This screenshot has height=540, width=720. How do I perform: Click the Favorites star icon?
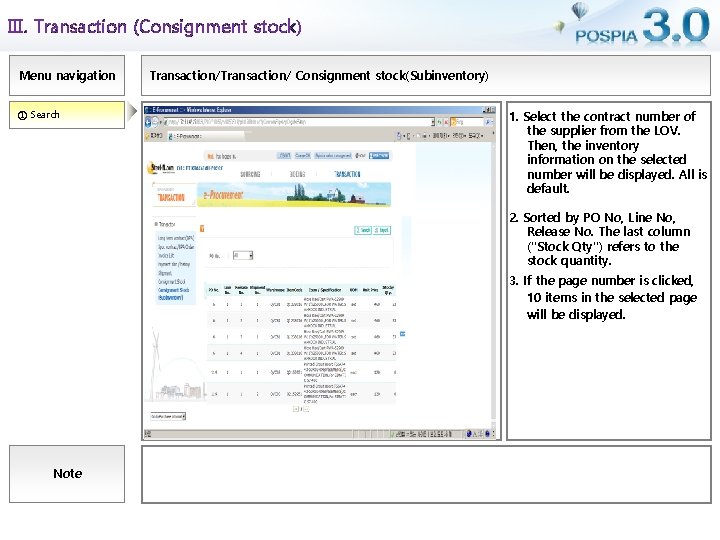[x=148, y=136]
